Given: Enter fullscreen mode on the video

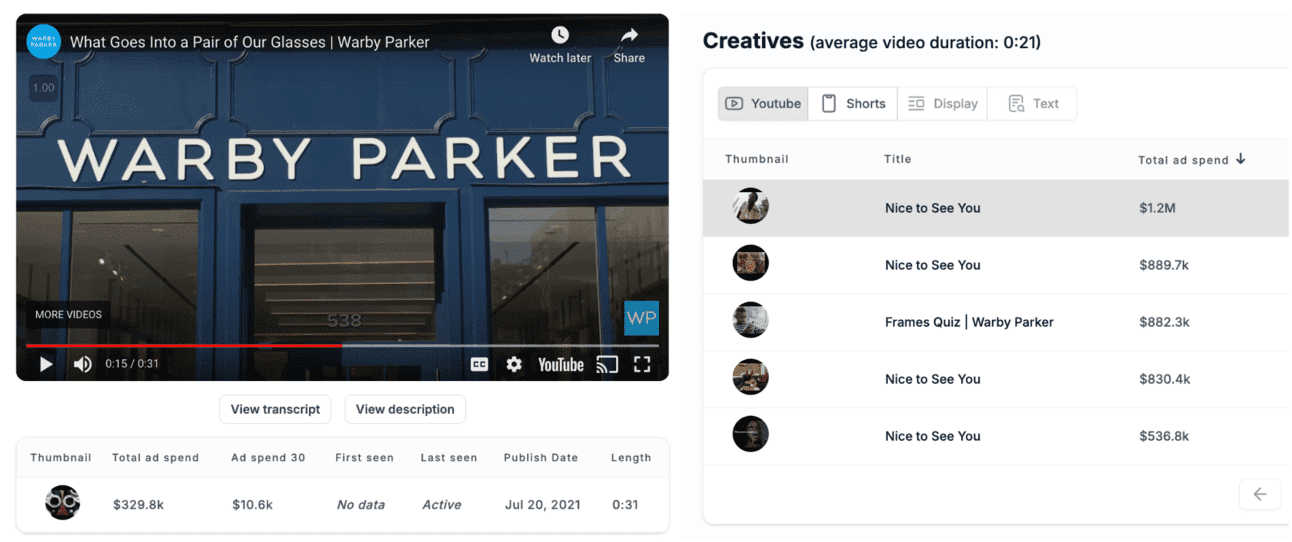Looking at the screenshot, I should click(642, 364).
